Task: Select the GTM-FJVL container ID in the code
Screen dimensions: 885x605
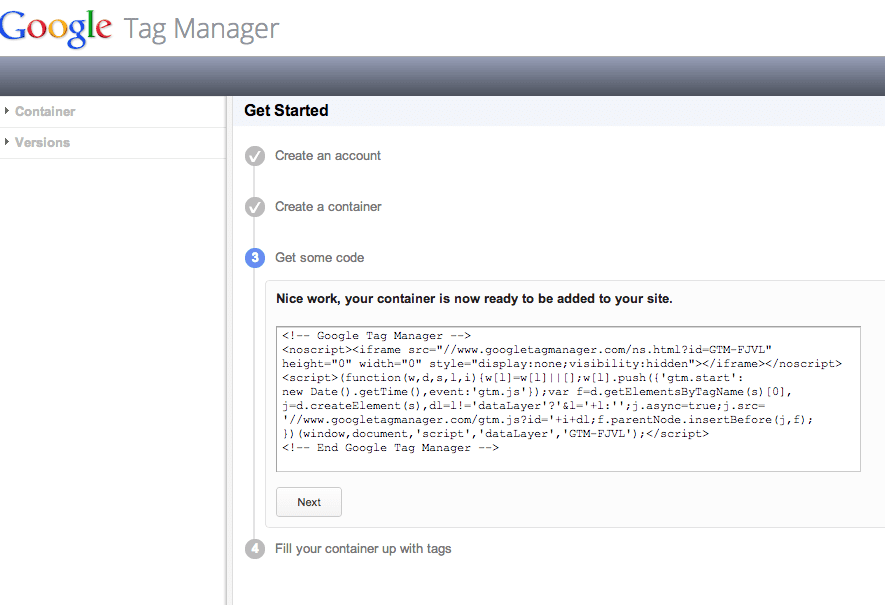Action: [x=739, y=348]
